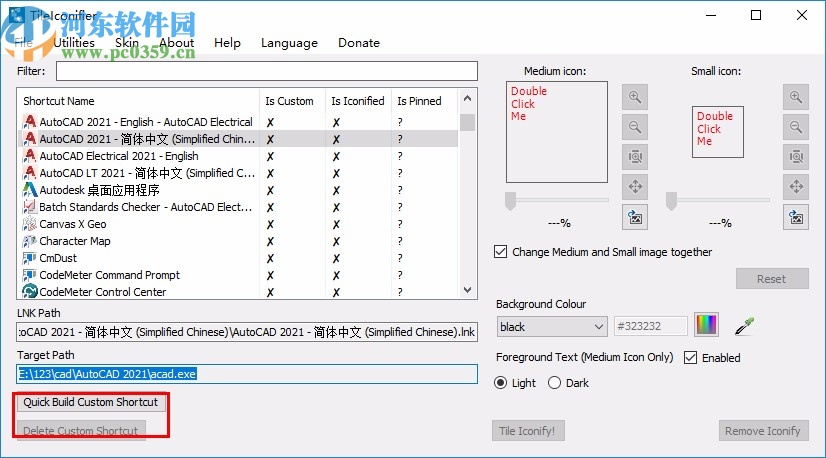Click the Filter text field
826x458 pixels.
pyautogui.click(x=267, y=71)
